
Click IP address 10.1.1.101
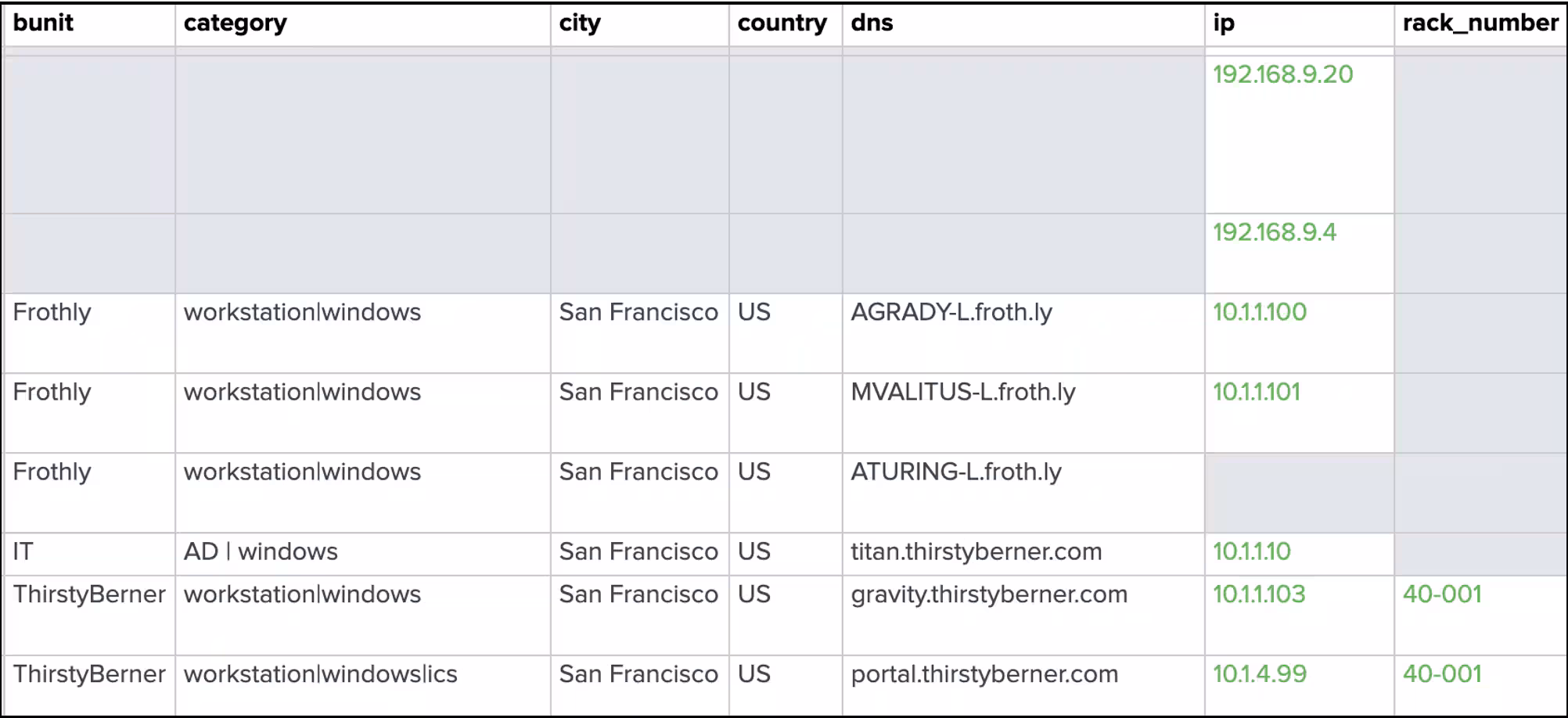[x=1256, y=392]
